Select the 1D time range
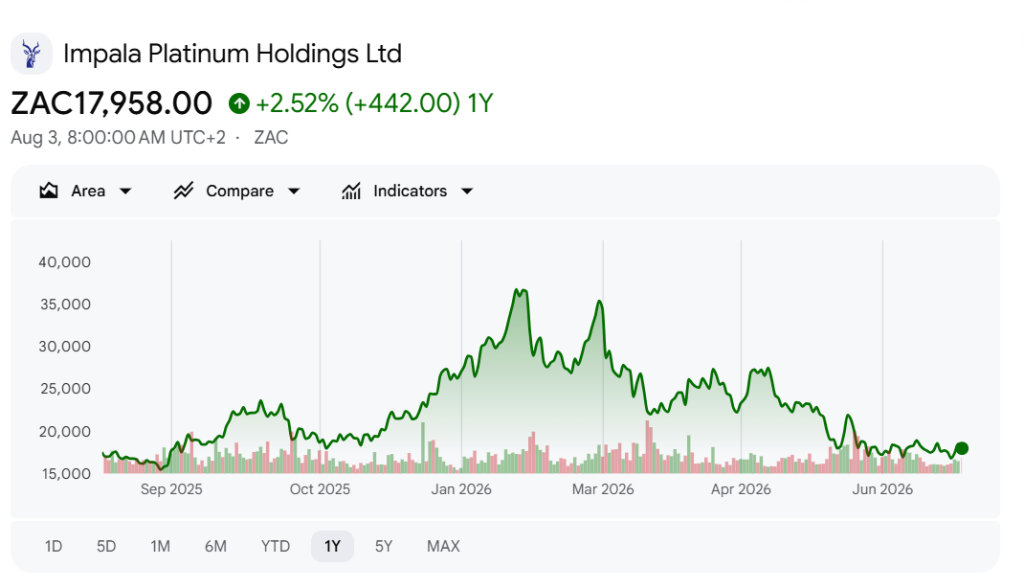The height and width of the screenshot is (588, 1024). click(54, 546)
